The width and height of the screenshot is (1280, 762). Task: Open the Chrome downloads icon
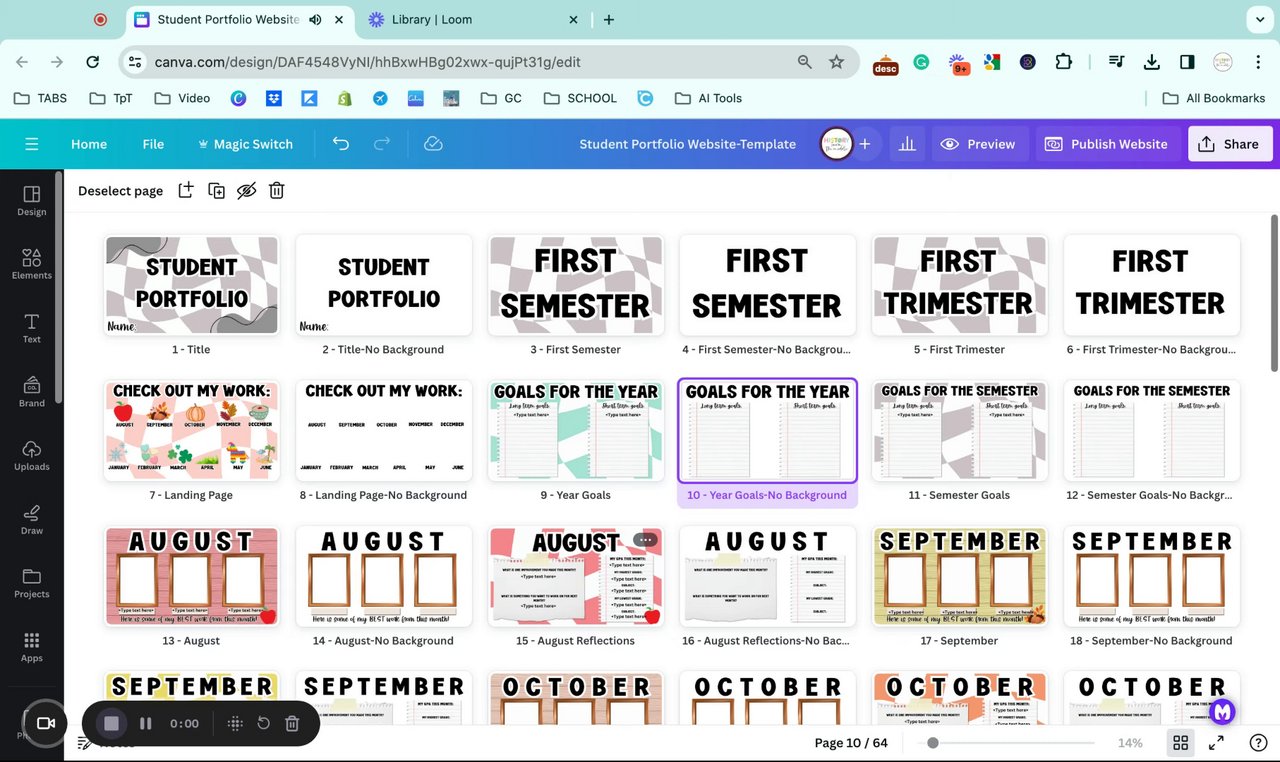click(1152, 62)
